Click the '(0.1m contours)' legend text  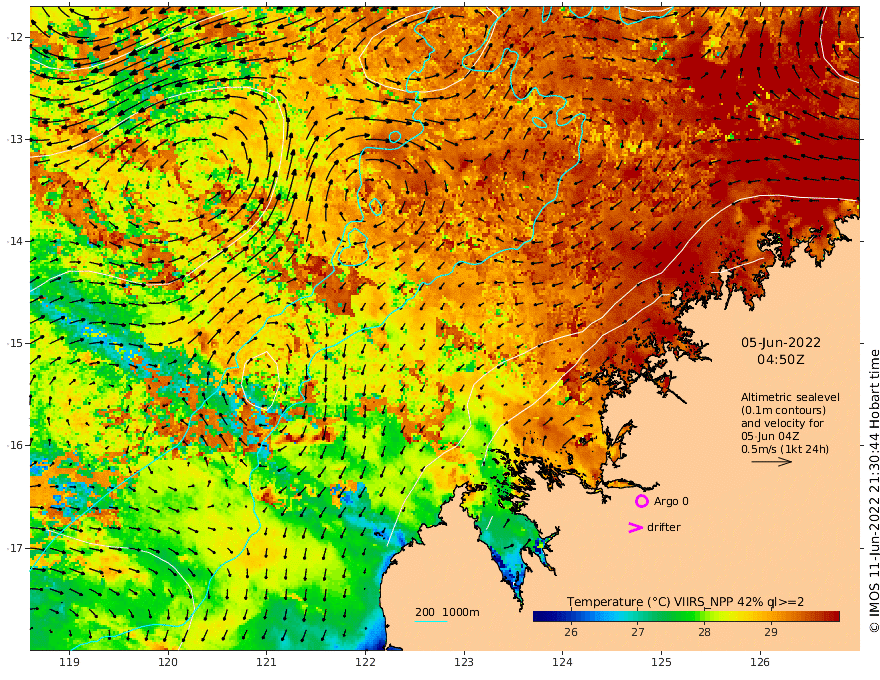click(x=783, y=410)
